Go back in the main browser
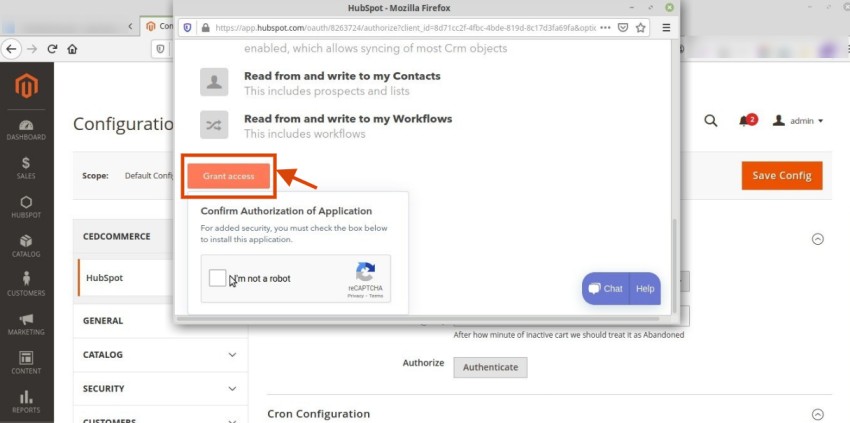 tap(11, 49)
